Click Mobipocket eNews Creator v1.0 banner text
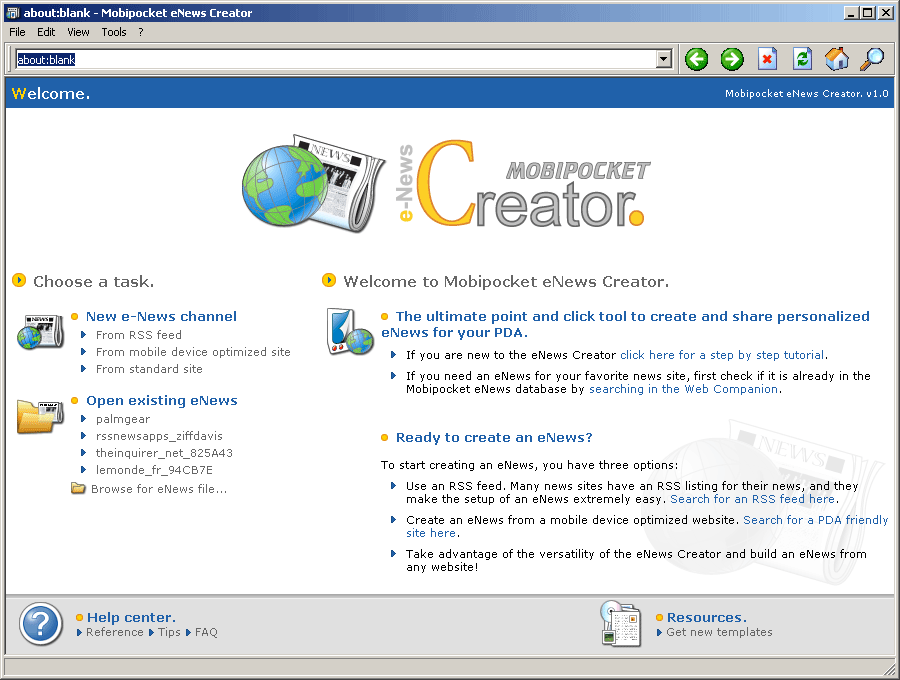900x680 pixels. (806, 94)
